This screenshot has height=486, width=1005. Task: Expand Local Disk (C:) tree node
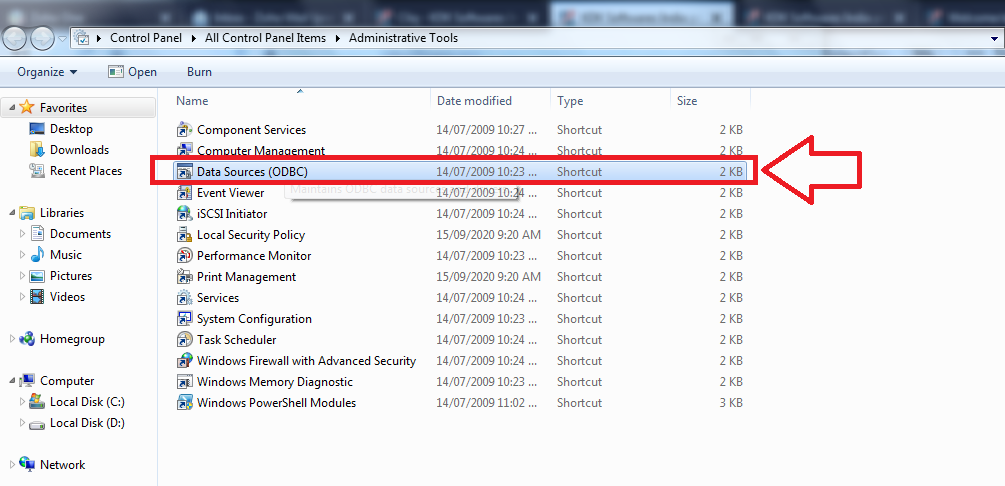click(x=23, y=402)
